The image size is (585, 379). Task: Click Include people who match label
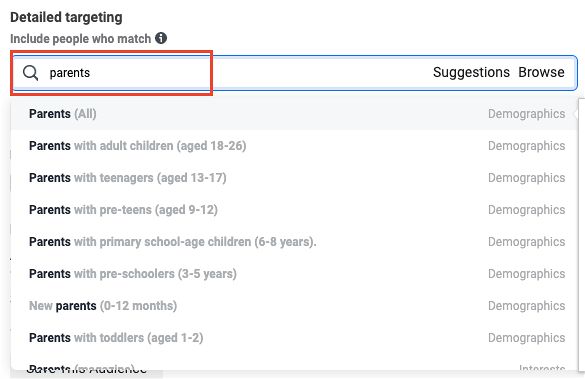coord(81,39)
